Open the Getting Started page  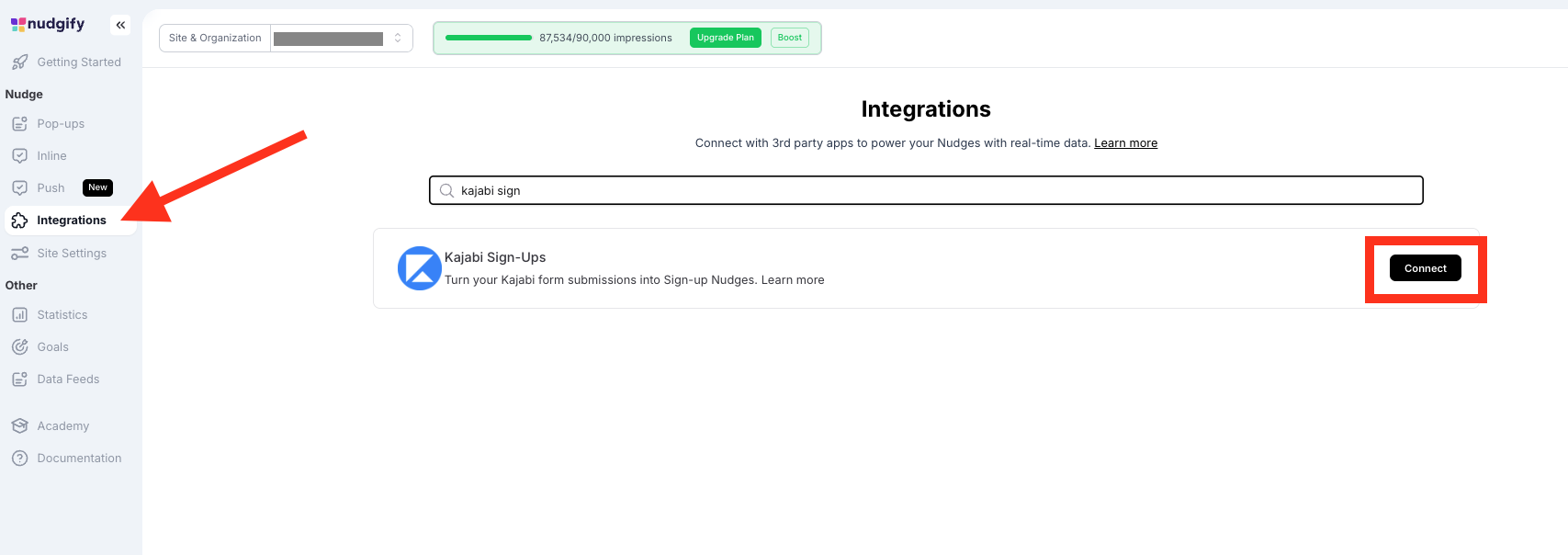pyautogui.click(x=79, y=62)
